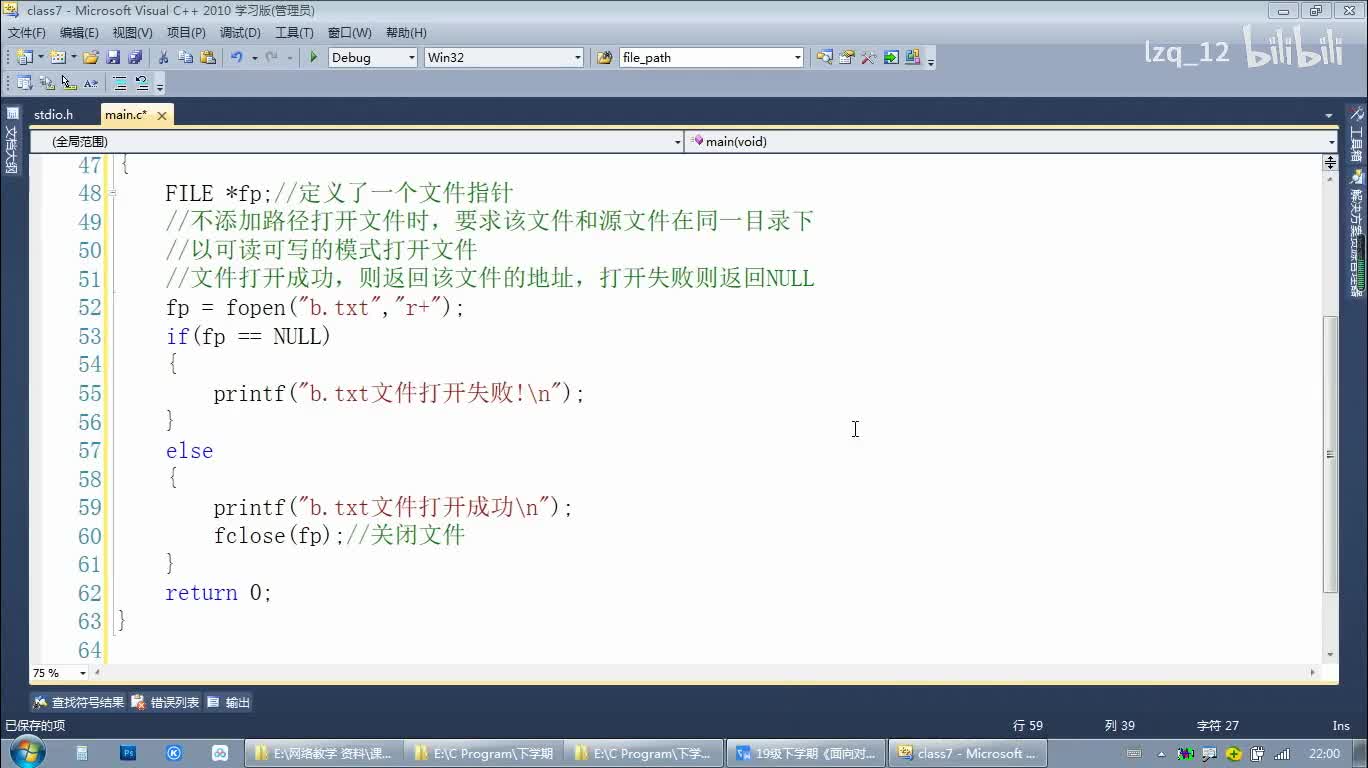Open the 调试(D) menu

coord(240,33)
